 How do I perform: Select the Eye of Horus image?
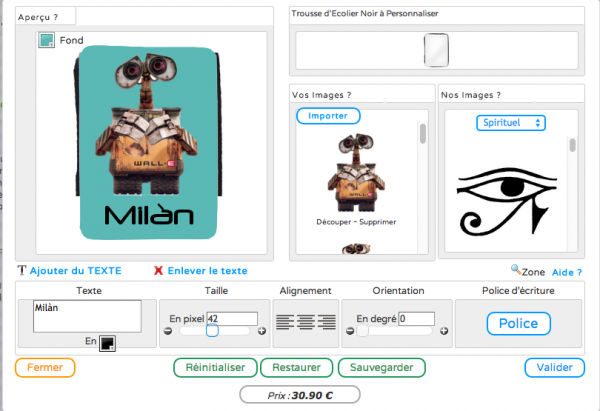coord(507,201)
